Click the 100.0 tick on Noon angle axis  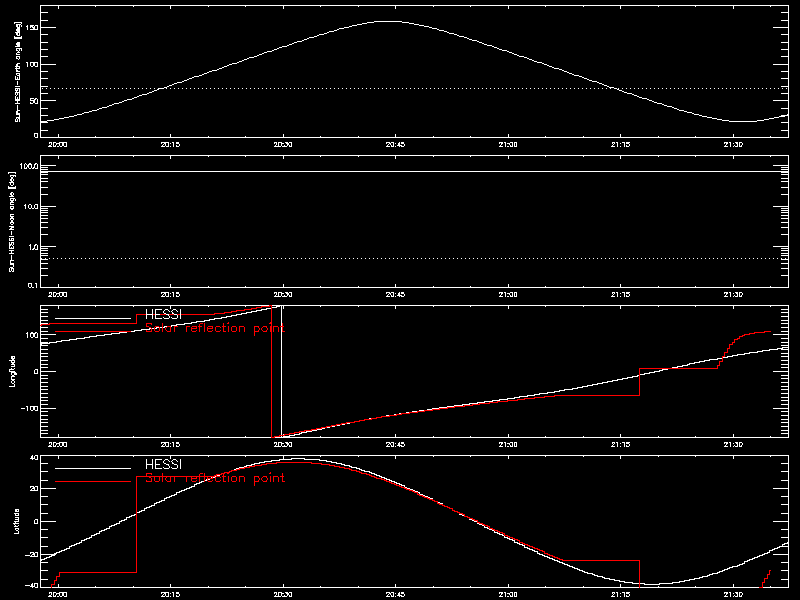pyautogui.click(x=30, y=166)
